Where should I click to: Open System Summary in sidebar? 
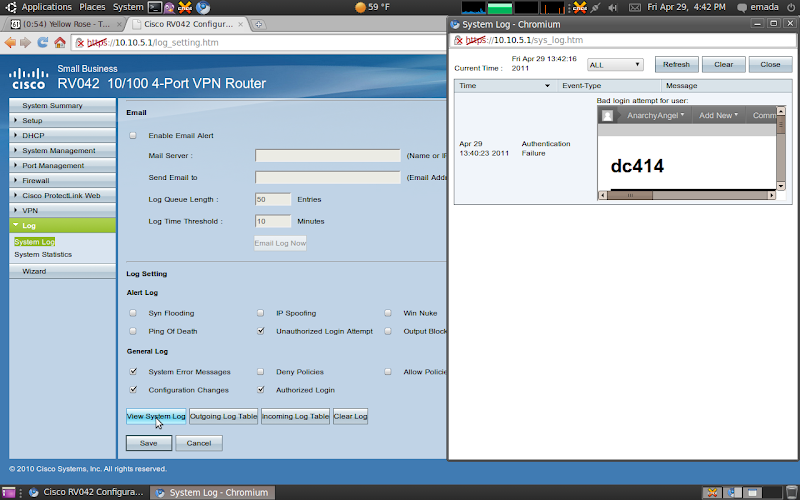click(62, 106)
